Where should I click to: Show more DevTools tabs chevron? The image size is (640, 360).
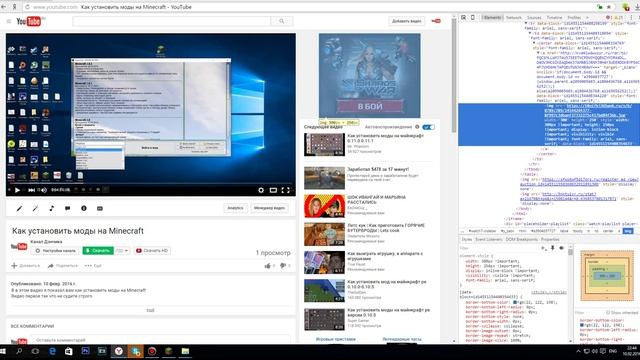(587, 18)
